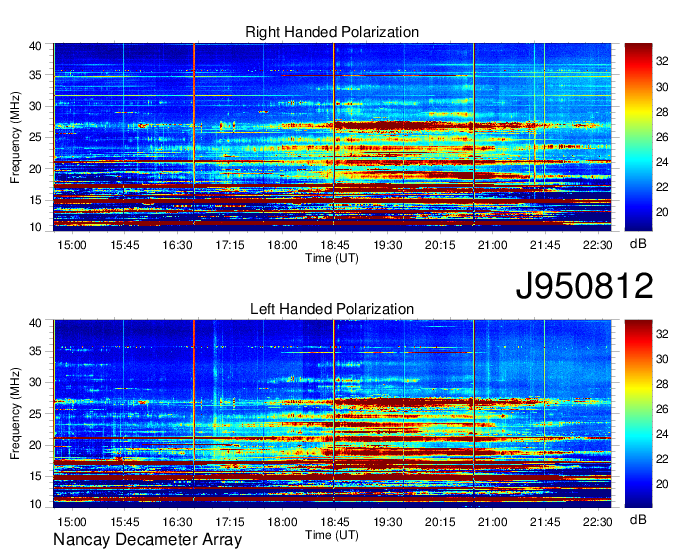Click the 'Left Handed Polarization' title
680x552 pixels.
(x=332, y=309)
